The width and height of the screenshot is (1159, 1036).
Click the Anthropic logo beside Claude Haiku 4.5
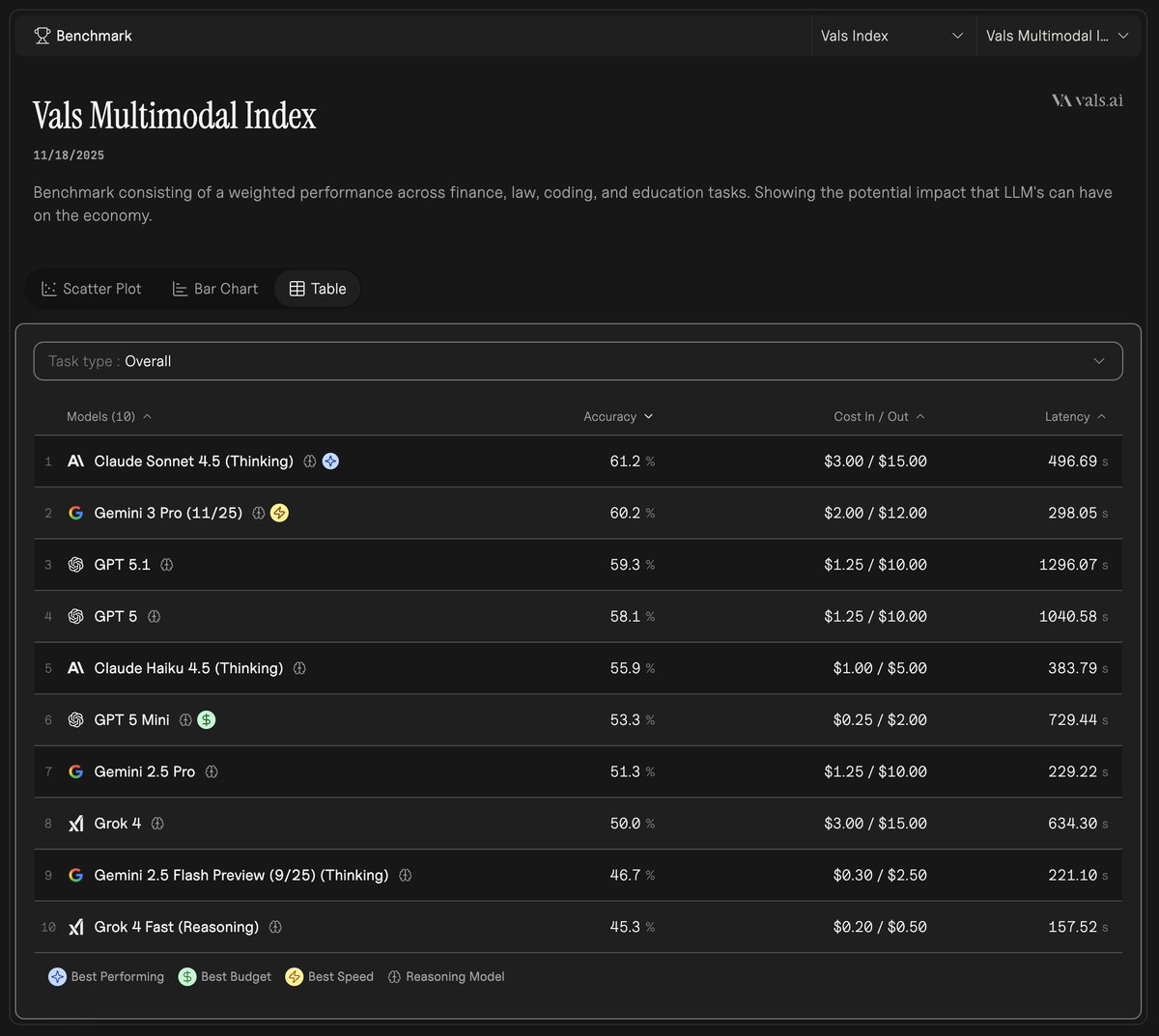[75, 667]
